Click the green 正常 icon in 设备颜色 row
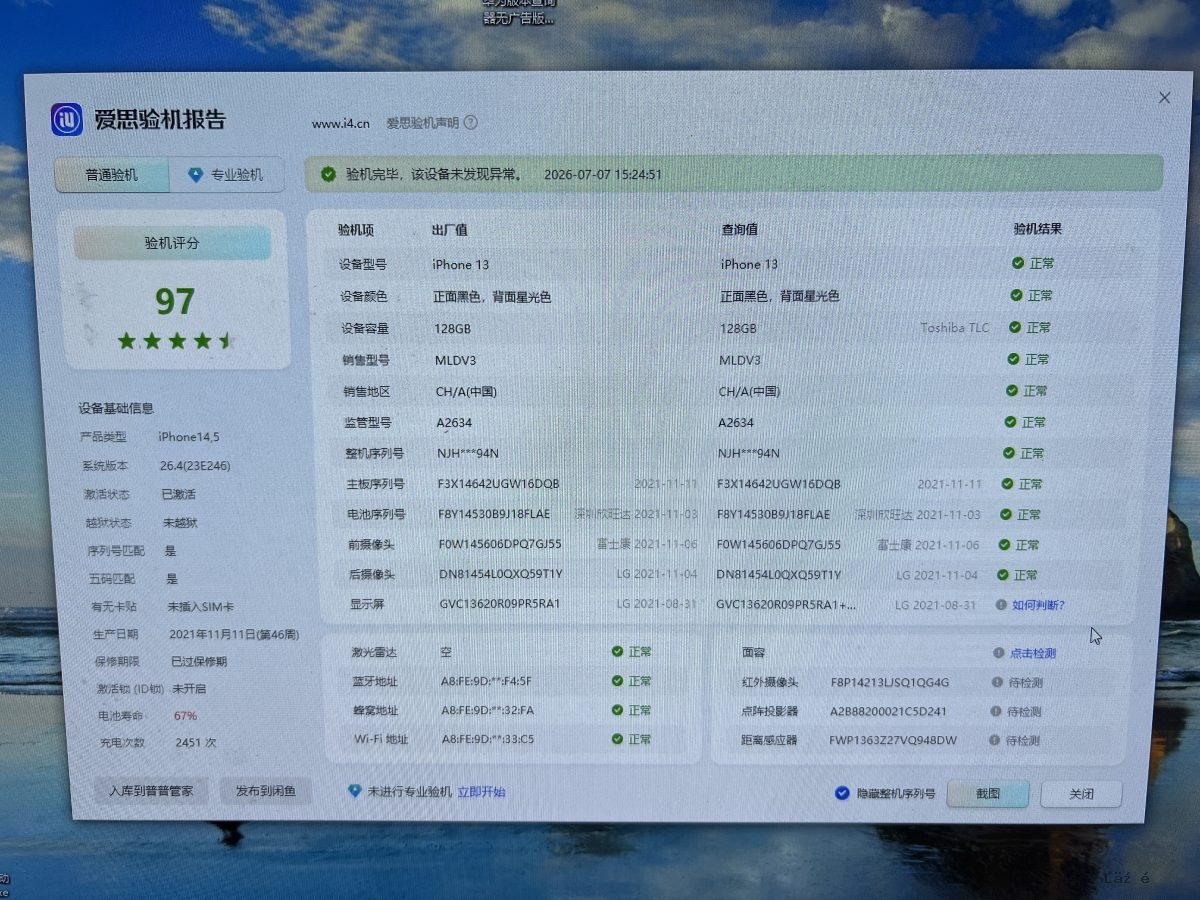The width and height of the screenshot is (1200, 900). pyautogui.click(x=1016, y=295)
